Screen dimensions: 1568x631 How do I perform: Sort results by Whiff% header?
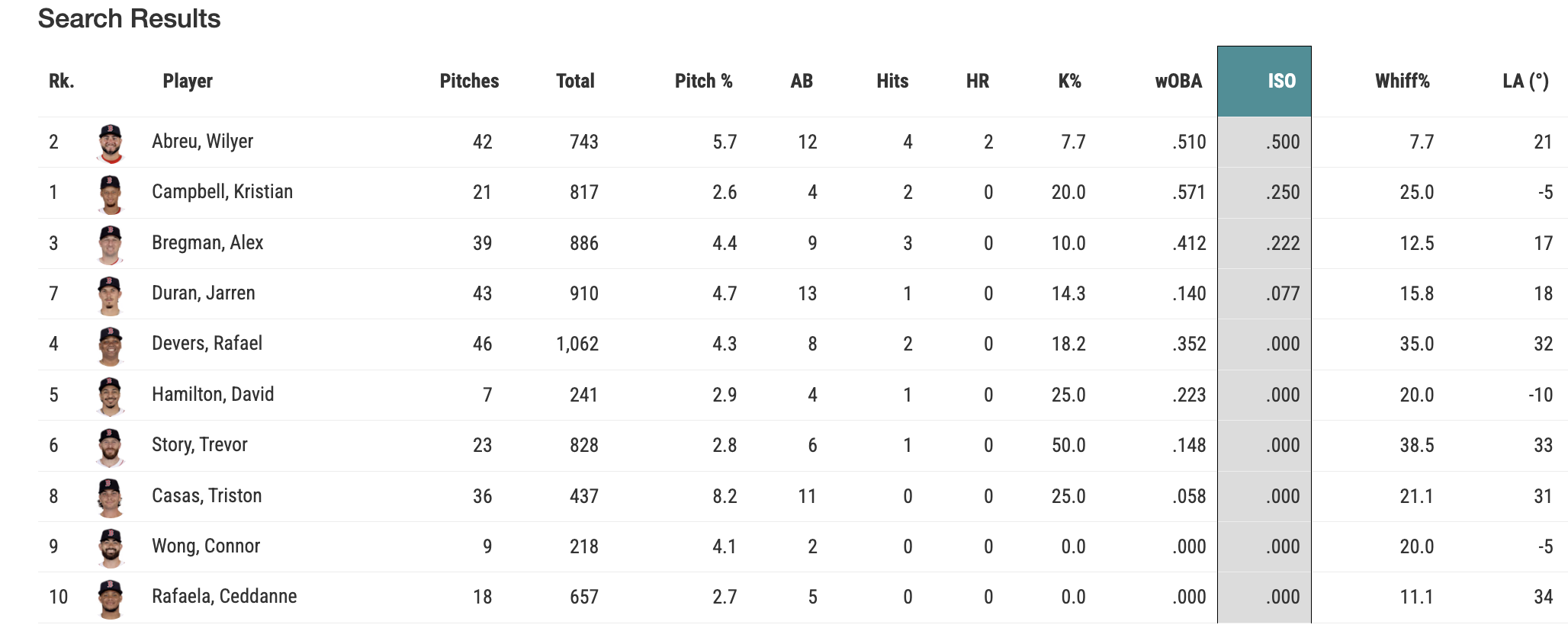pyautogui.click(x=1402, y=82)
